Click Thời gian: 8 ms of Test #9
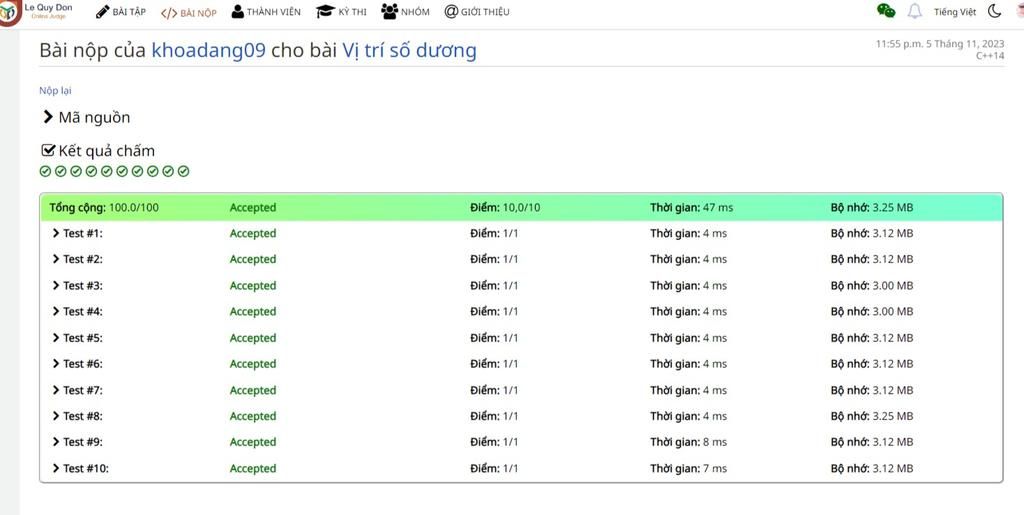Viewport: 1024px width, 515px height. pos(688,442)
